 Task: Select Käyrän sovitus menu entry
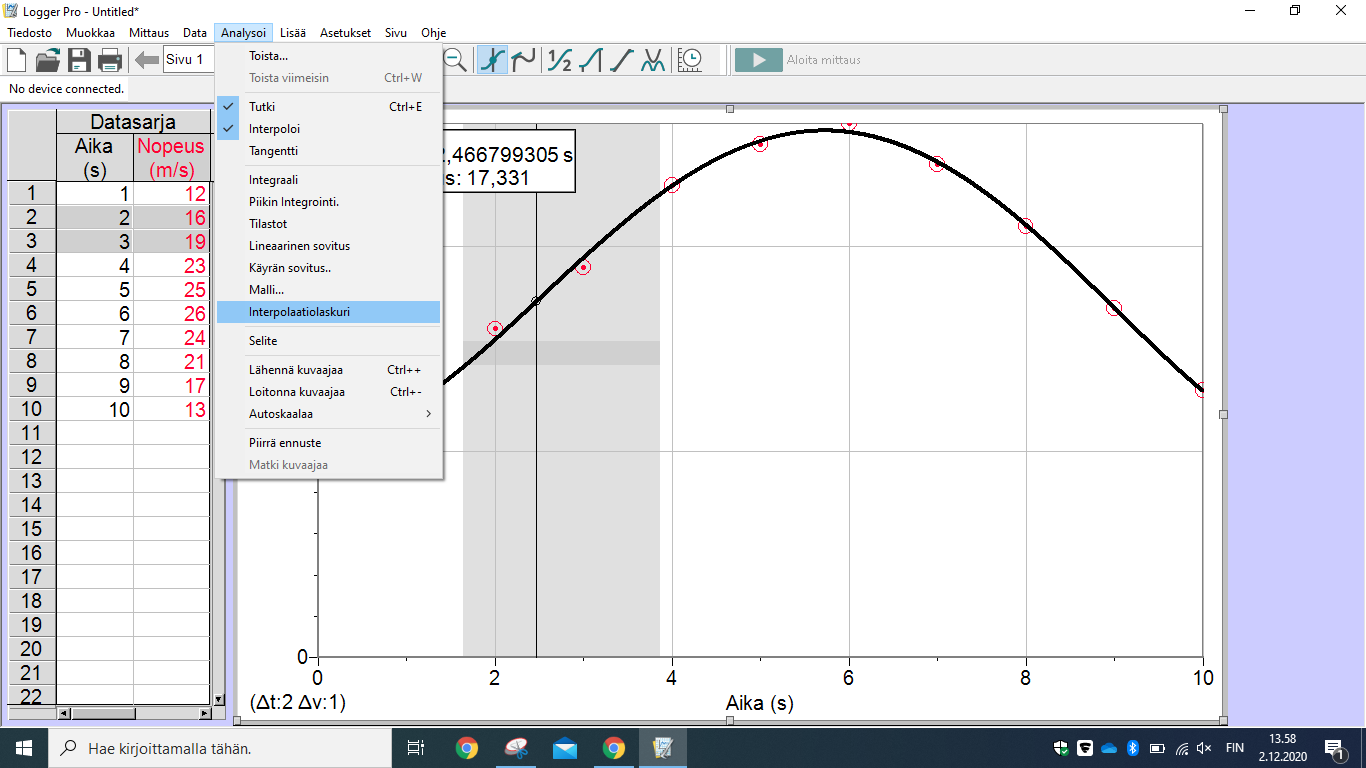click(x=328, y=268)
